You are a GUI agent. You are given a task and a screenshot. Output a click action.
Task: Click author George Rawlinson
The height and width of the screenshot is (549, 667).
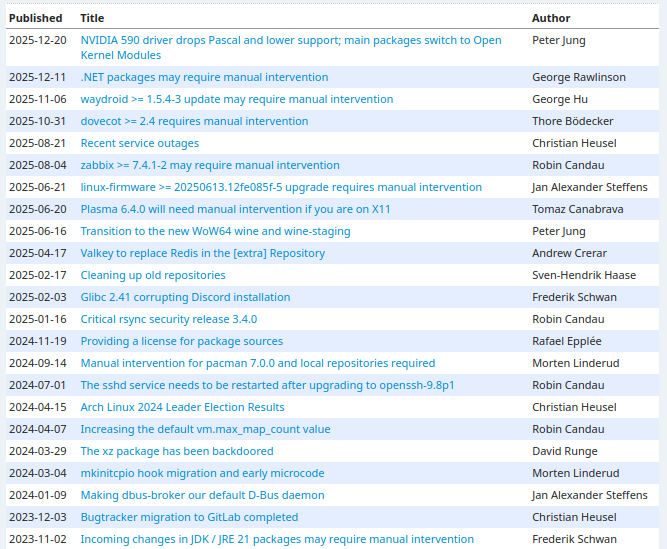tap(579, 77)
